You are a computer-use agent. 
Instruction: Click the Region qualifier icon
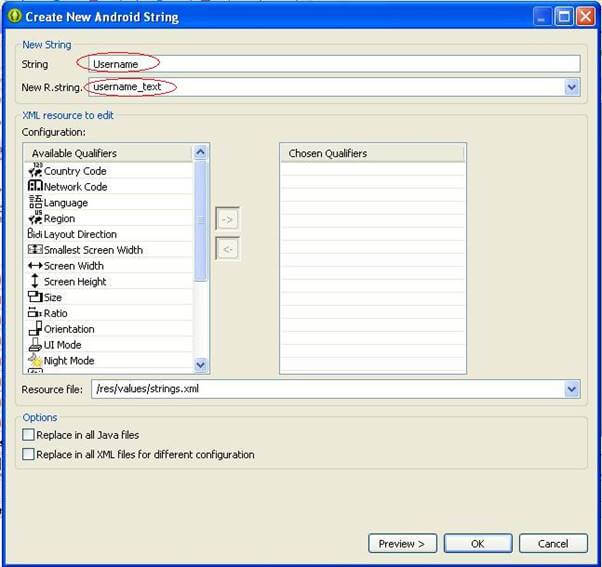pyautogui.click(x=35, y=218)
